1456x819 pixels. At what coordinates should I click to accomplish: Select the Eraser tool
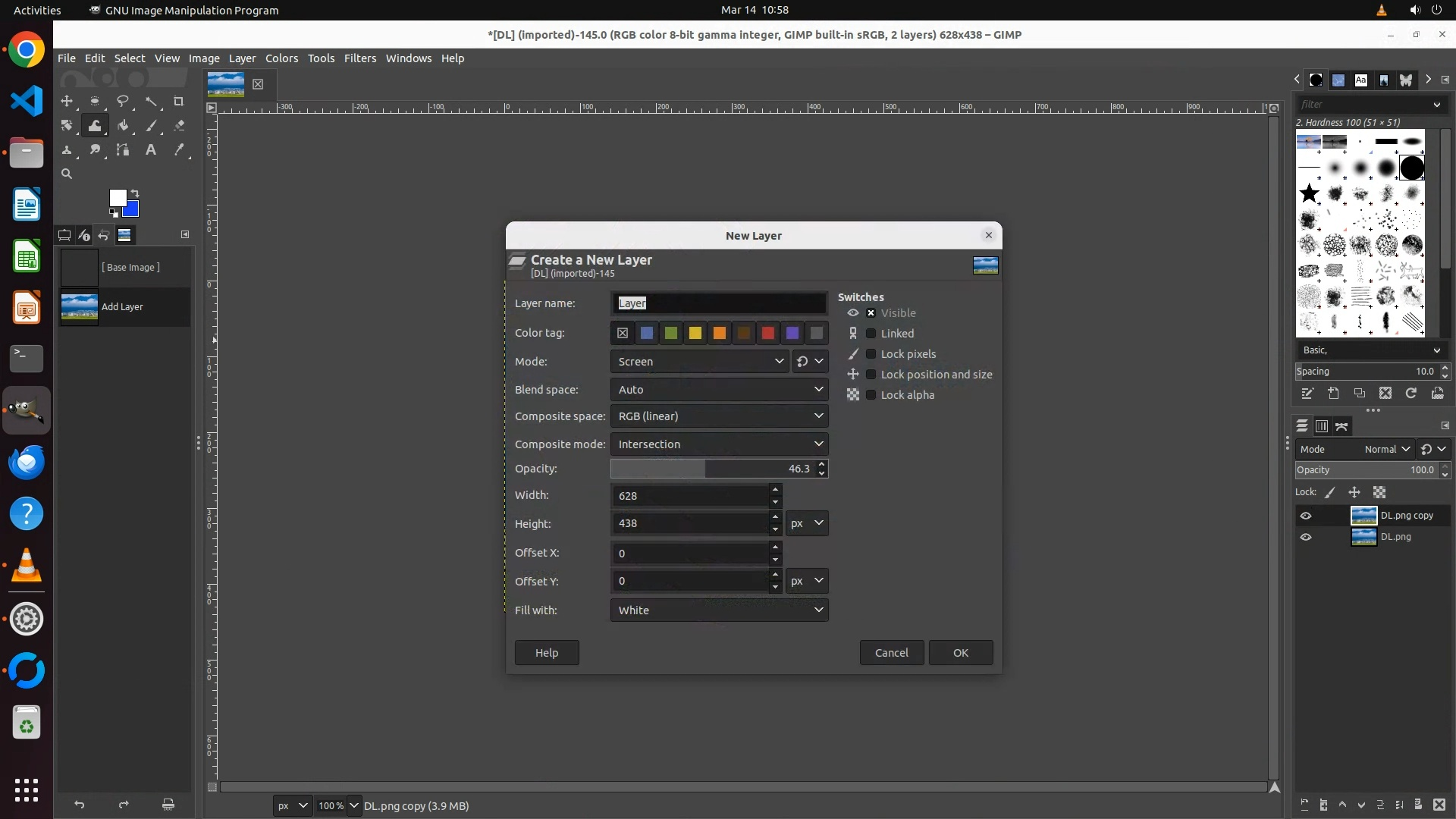pyautogui.click(x=179, y=126)
